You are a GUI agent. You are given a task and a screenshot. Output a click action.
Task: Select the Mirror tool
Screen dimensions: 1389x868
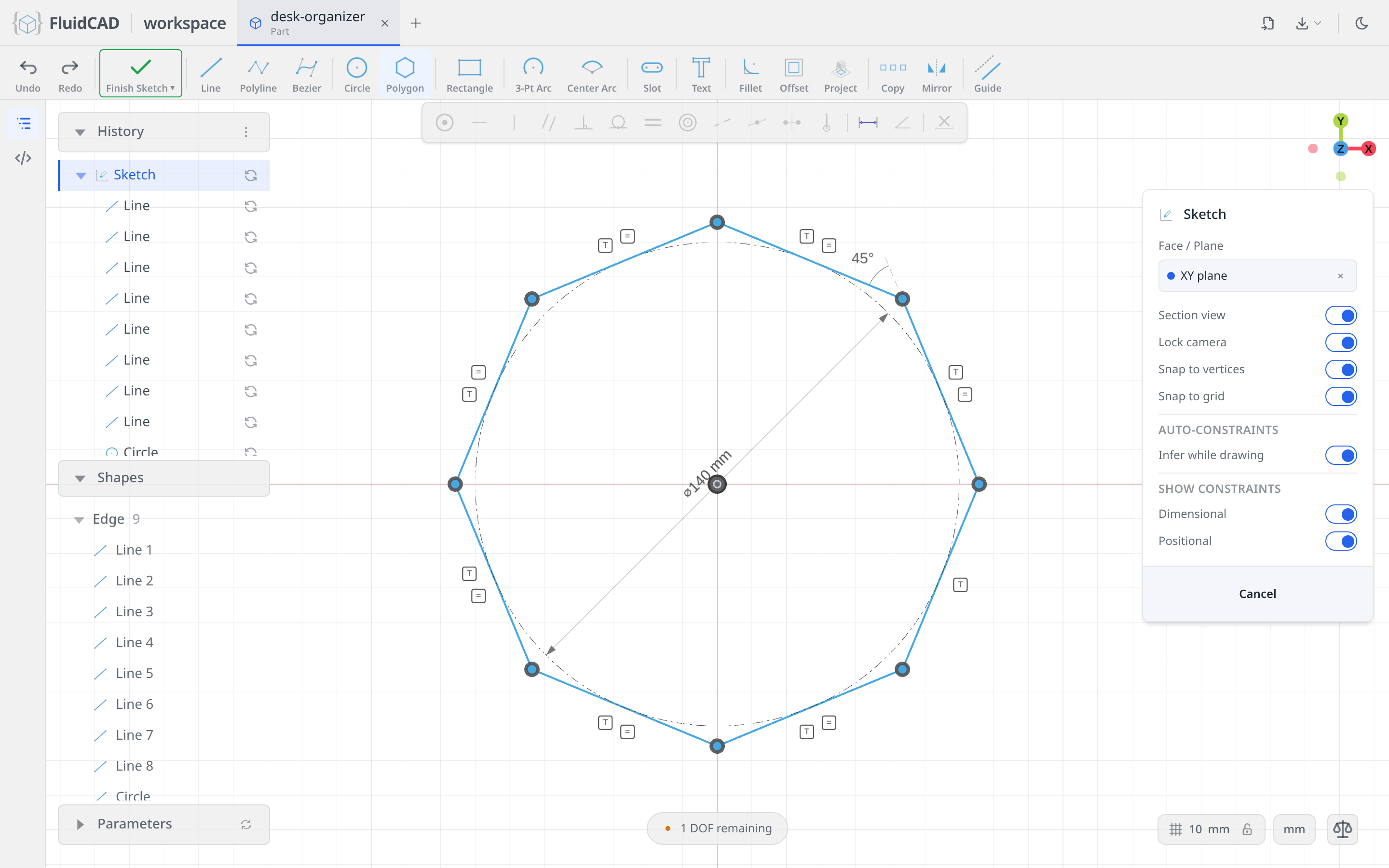pyautogui.click(x=937, y=75)
